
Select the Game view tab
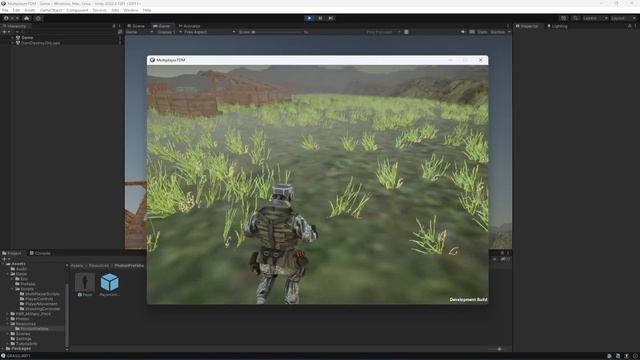click(x=162, y=26)
